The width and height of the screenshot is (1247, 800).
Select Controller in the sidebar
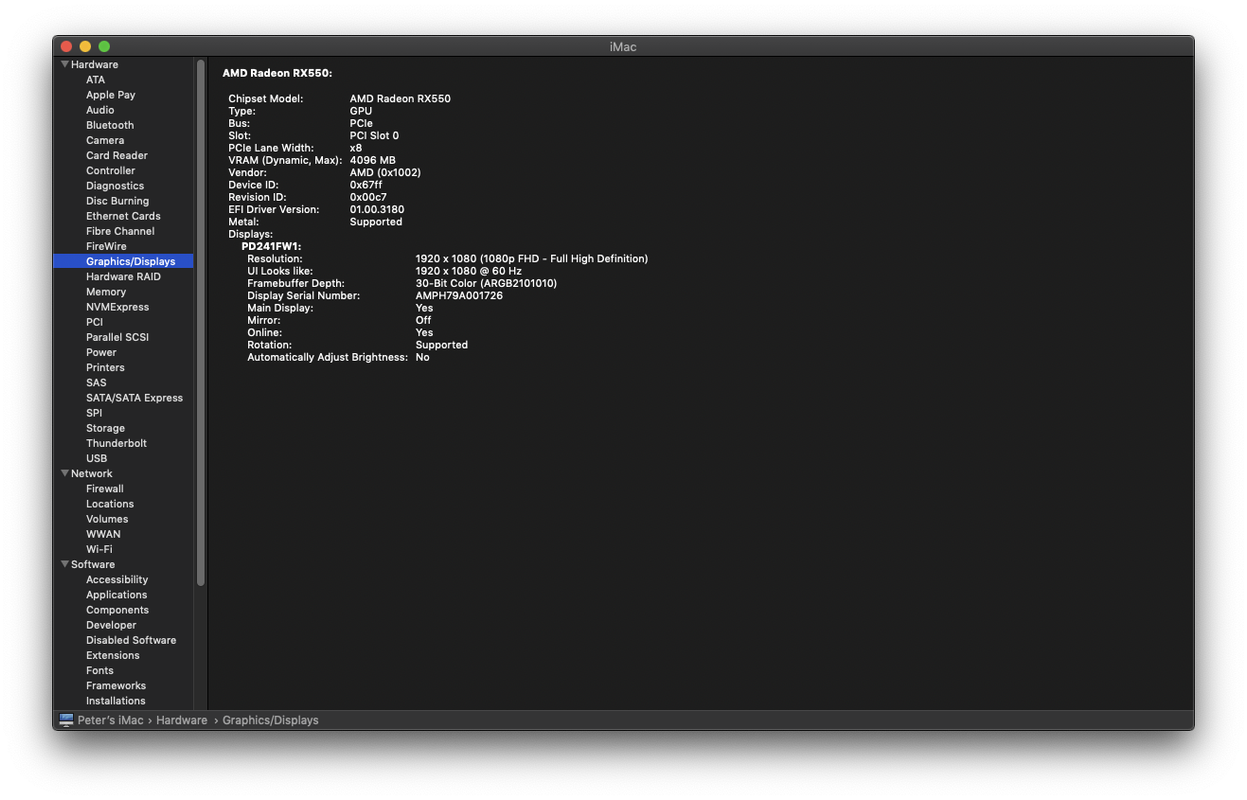click(110, 171)
